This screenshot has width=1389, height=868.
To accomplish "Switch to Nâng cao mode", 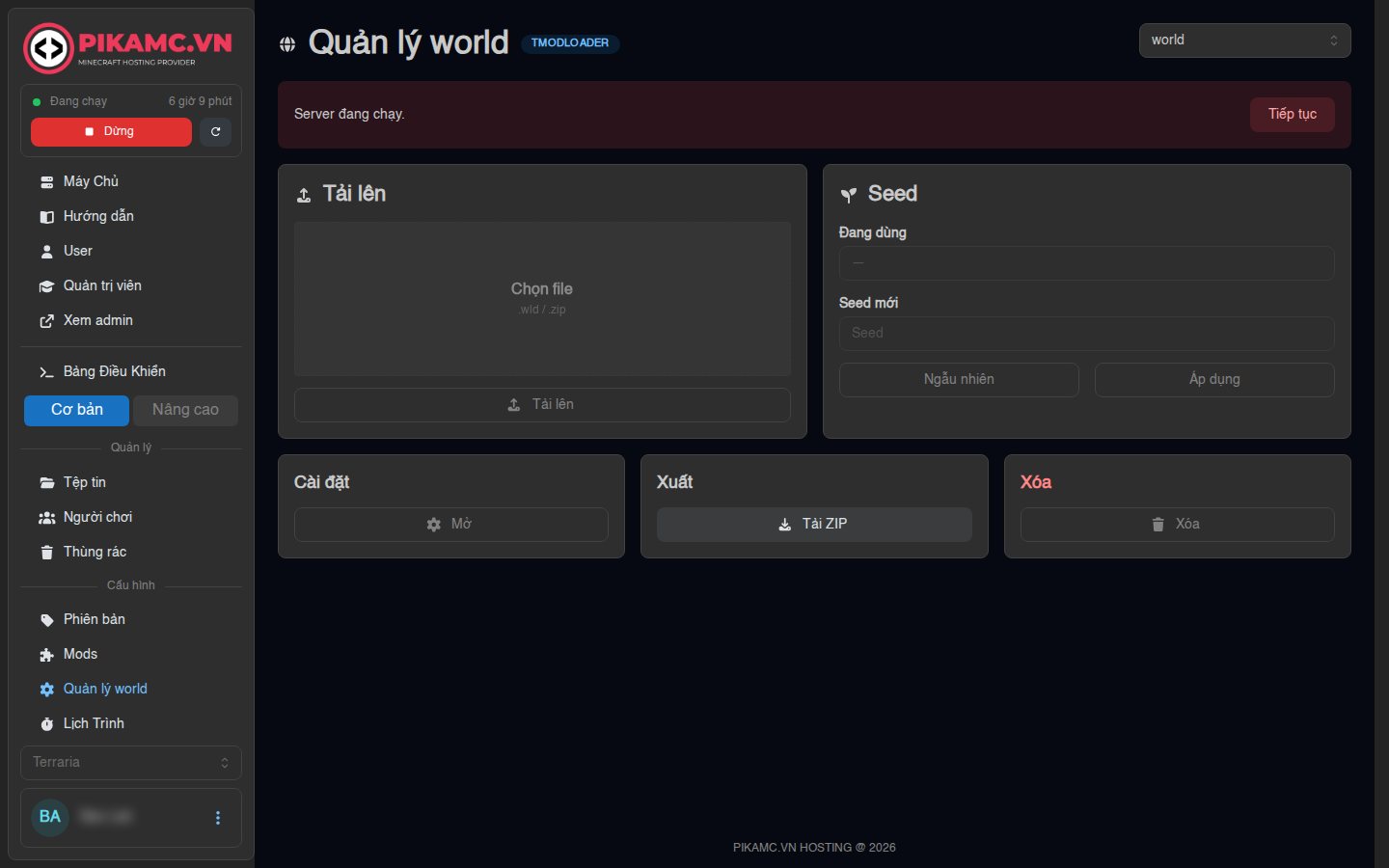I will click(185, 410).
